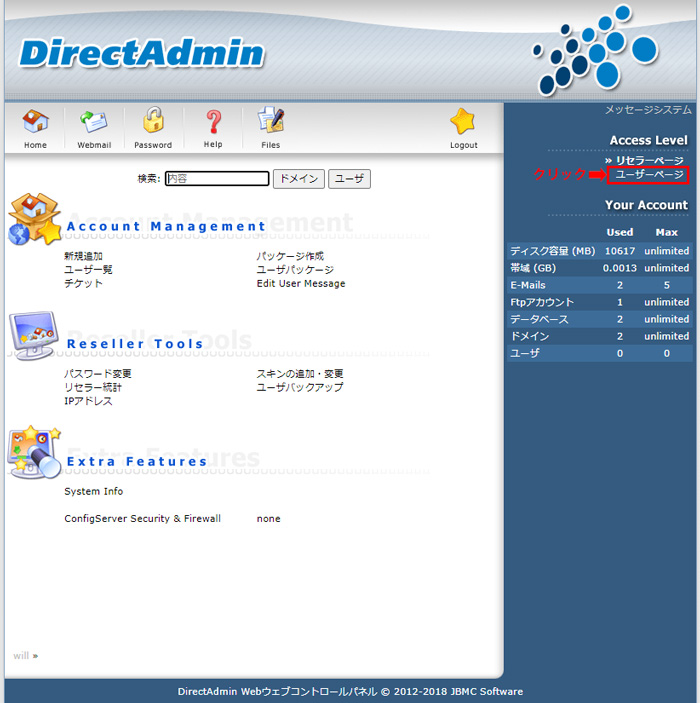Open ユーザバックアップ link
This screenshot has height=703, width=700.
tap(300, 387)
